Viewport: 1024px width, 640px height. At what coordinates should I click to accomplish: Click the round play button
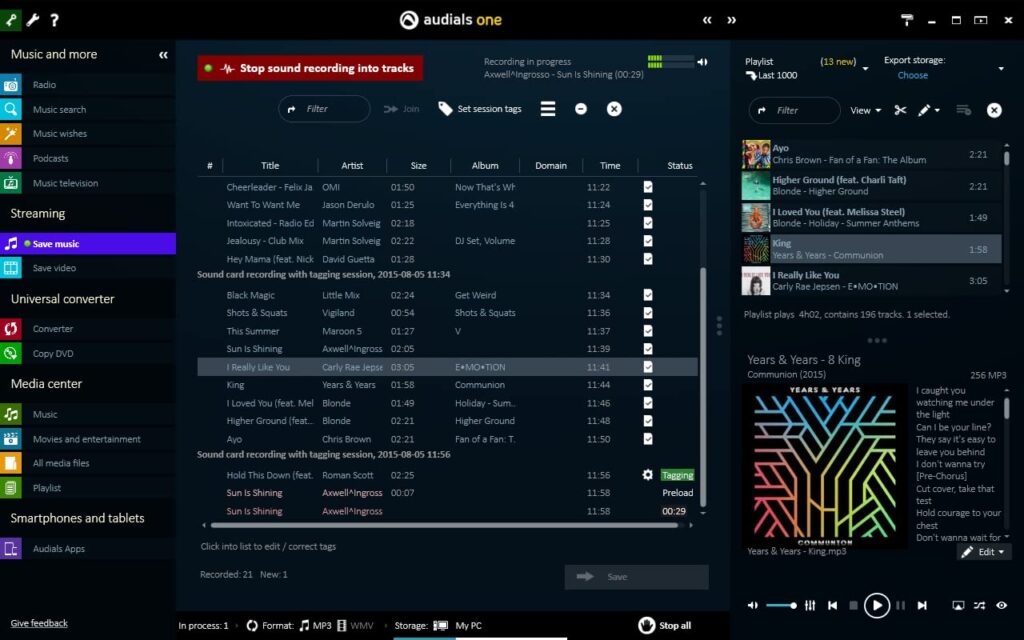877,605
